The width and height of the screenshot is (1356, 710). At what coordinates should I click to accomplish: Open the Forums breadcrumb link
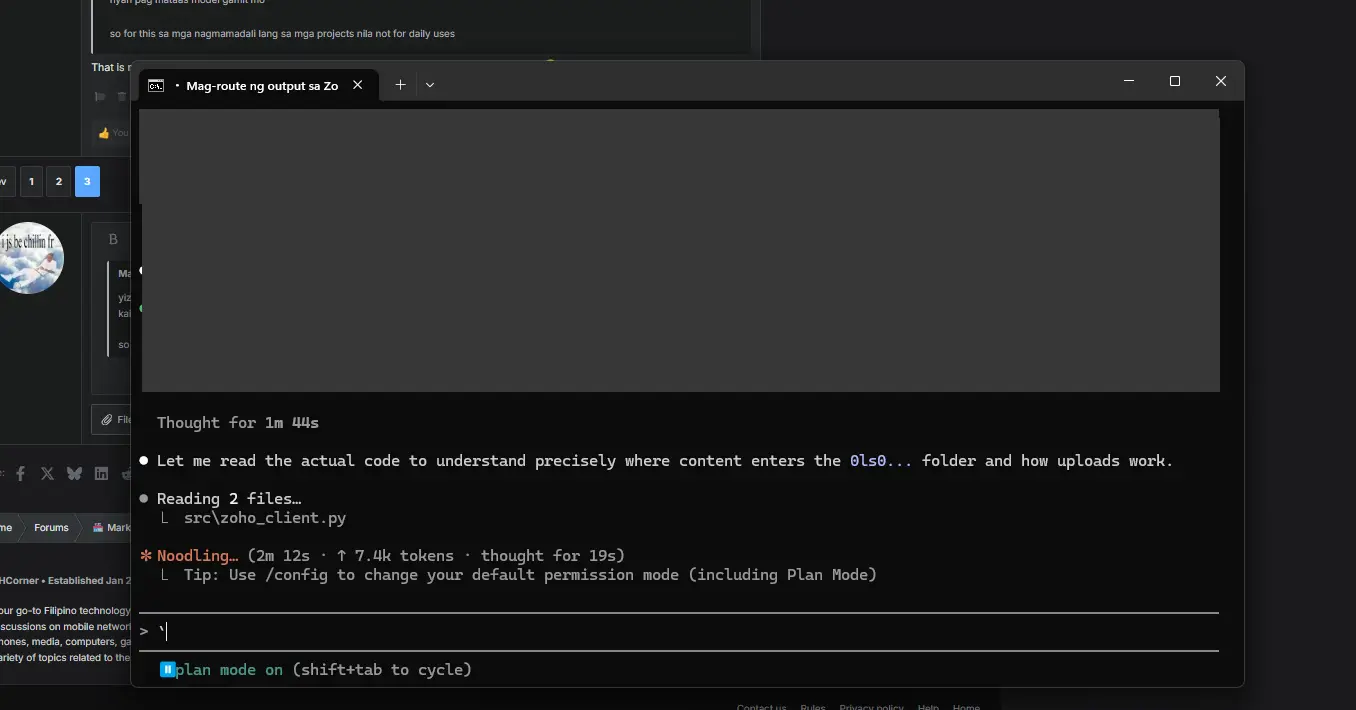[x=52, y=527]
